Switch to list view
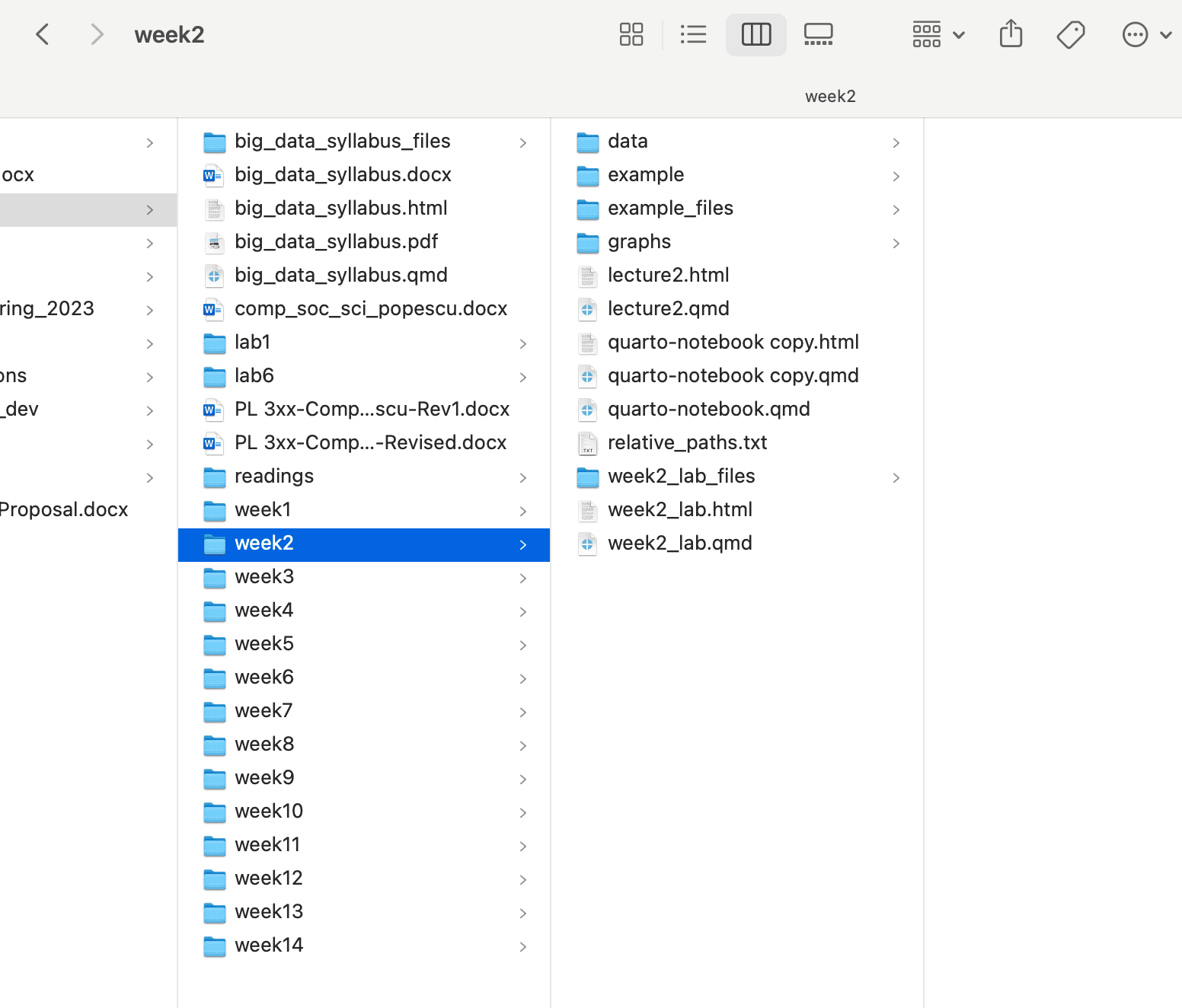 click(693, 34)
